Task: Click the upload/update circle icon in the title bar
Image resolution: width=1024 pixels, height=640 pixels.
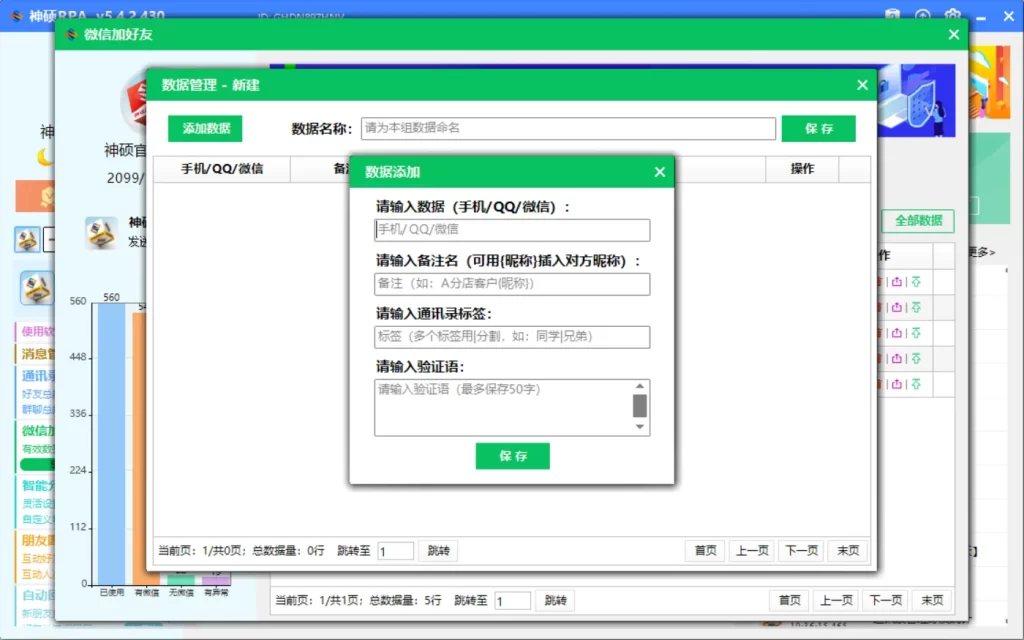Action: (922, 16)
